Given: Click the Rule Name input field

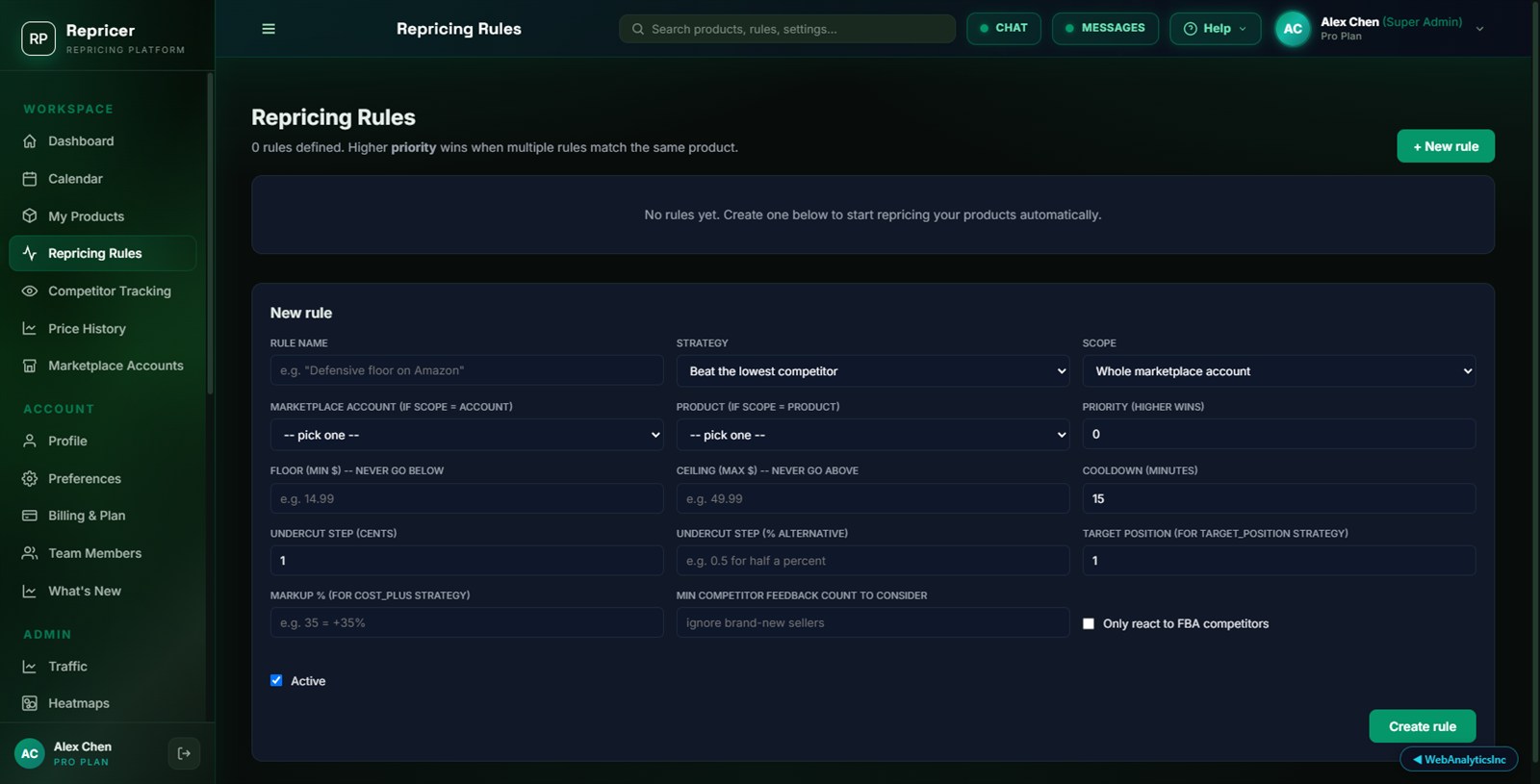Looking at the screenshot, I should point(467,370).
